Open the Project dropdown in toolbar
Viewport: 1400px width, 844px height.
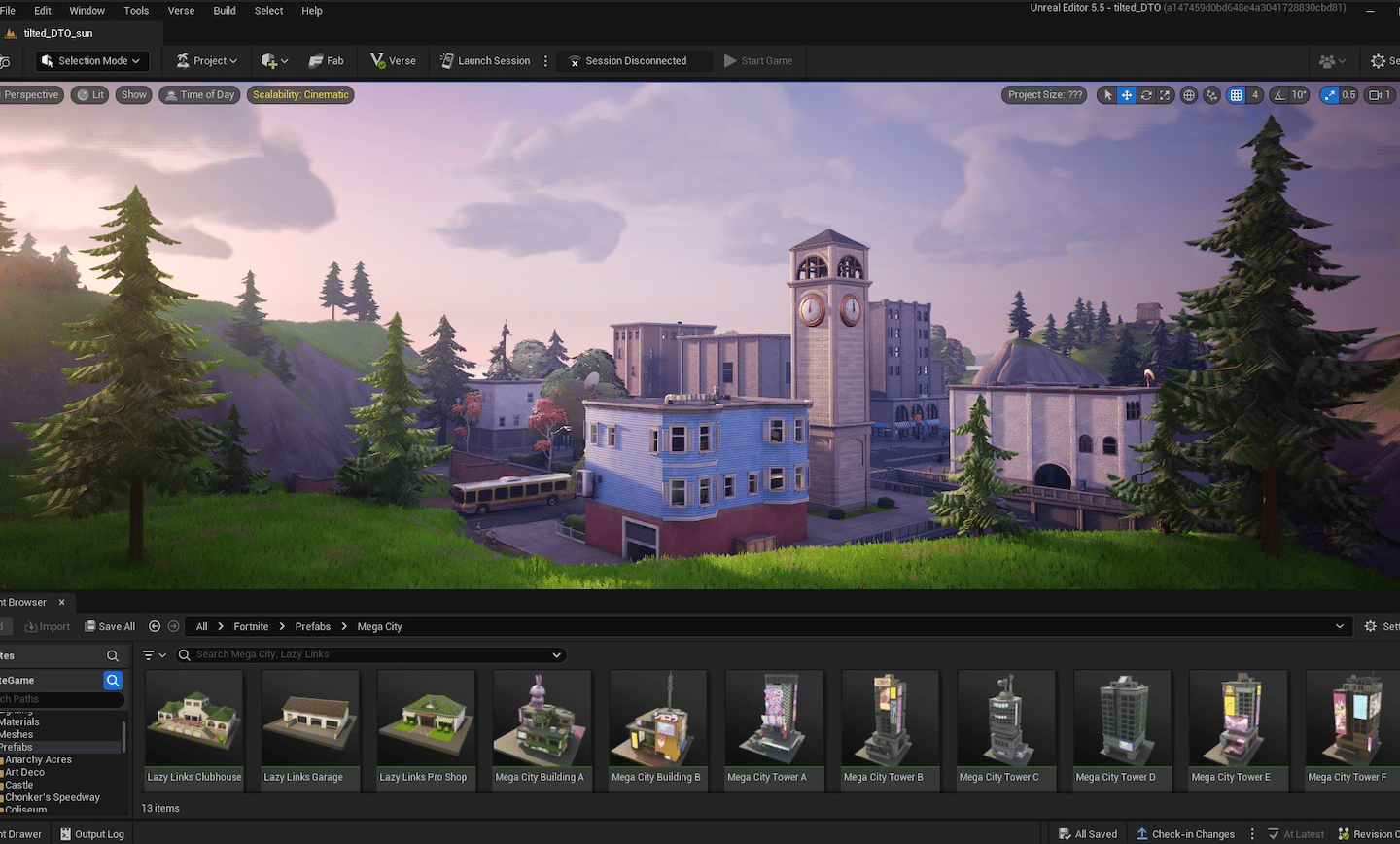pyautogui.click(x=206, y=60)
